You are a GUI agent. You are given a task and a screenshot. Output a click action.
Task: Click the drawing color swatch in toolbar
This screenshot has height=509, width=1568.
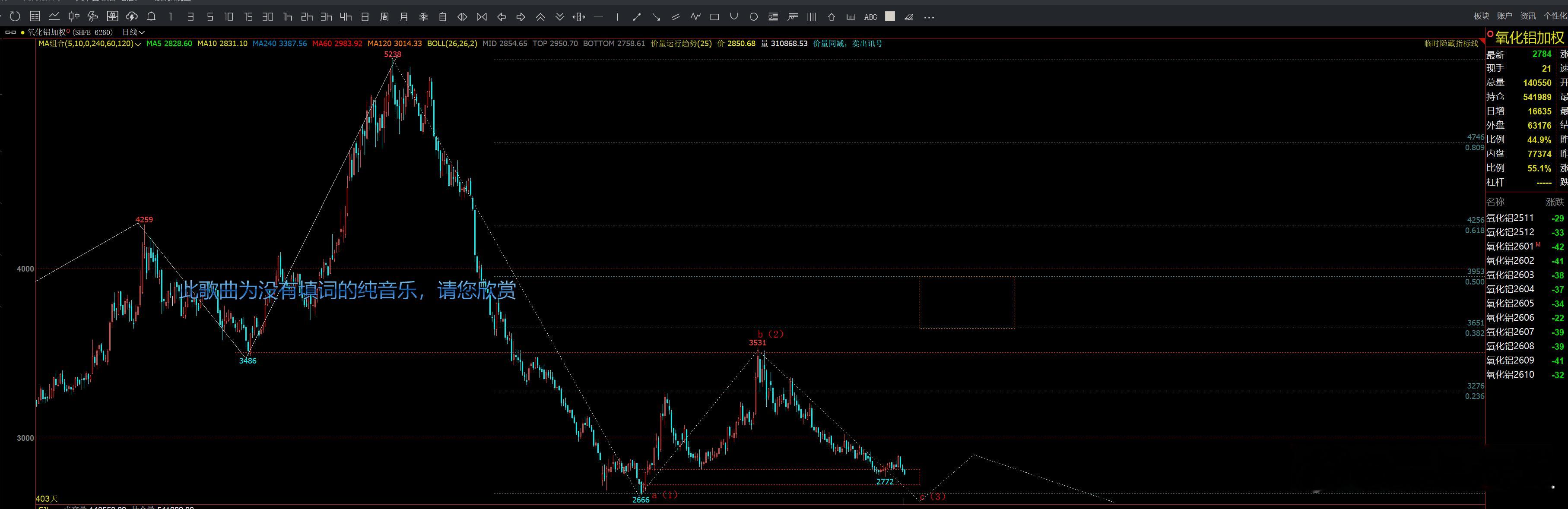[890, 17]
